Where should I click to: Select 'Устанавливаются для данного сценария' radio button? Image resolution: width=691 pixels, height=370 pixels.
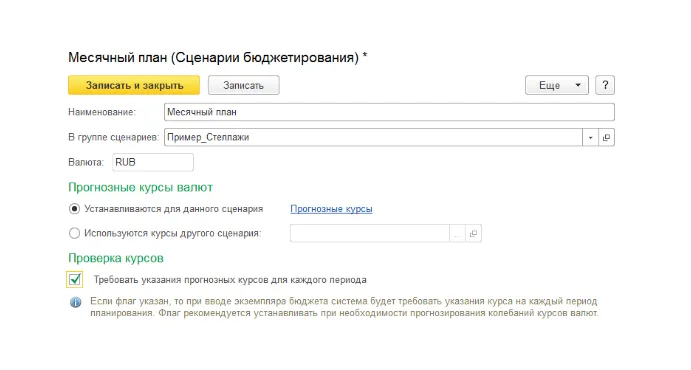click(74, 209)
